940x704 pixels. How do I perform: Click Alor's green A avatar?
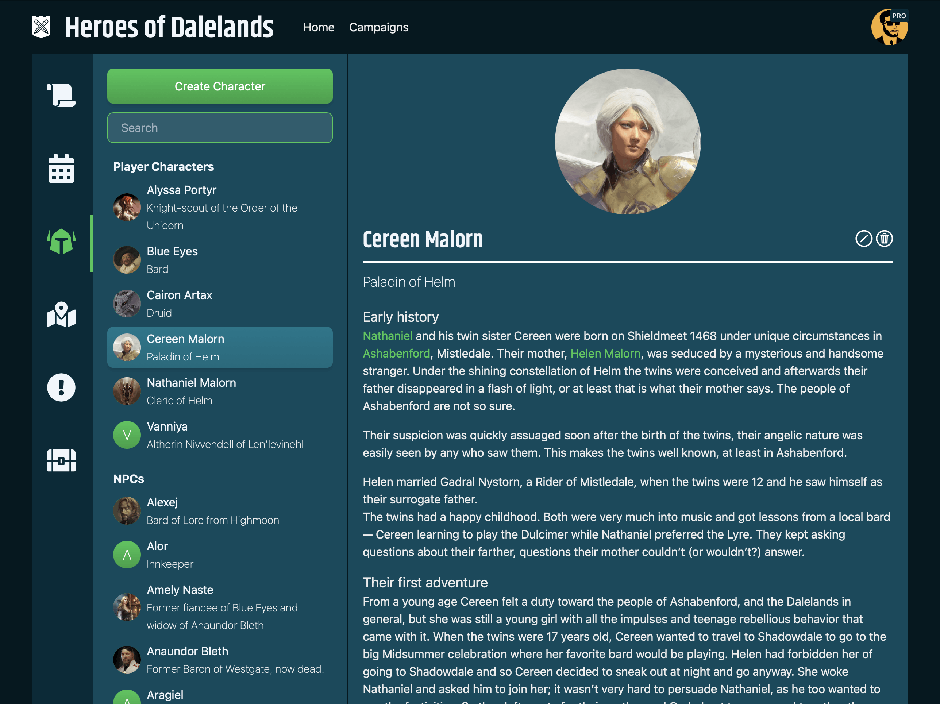click(126, 555)
